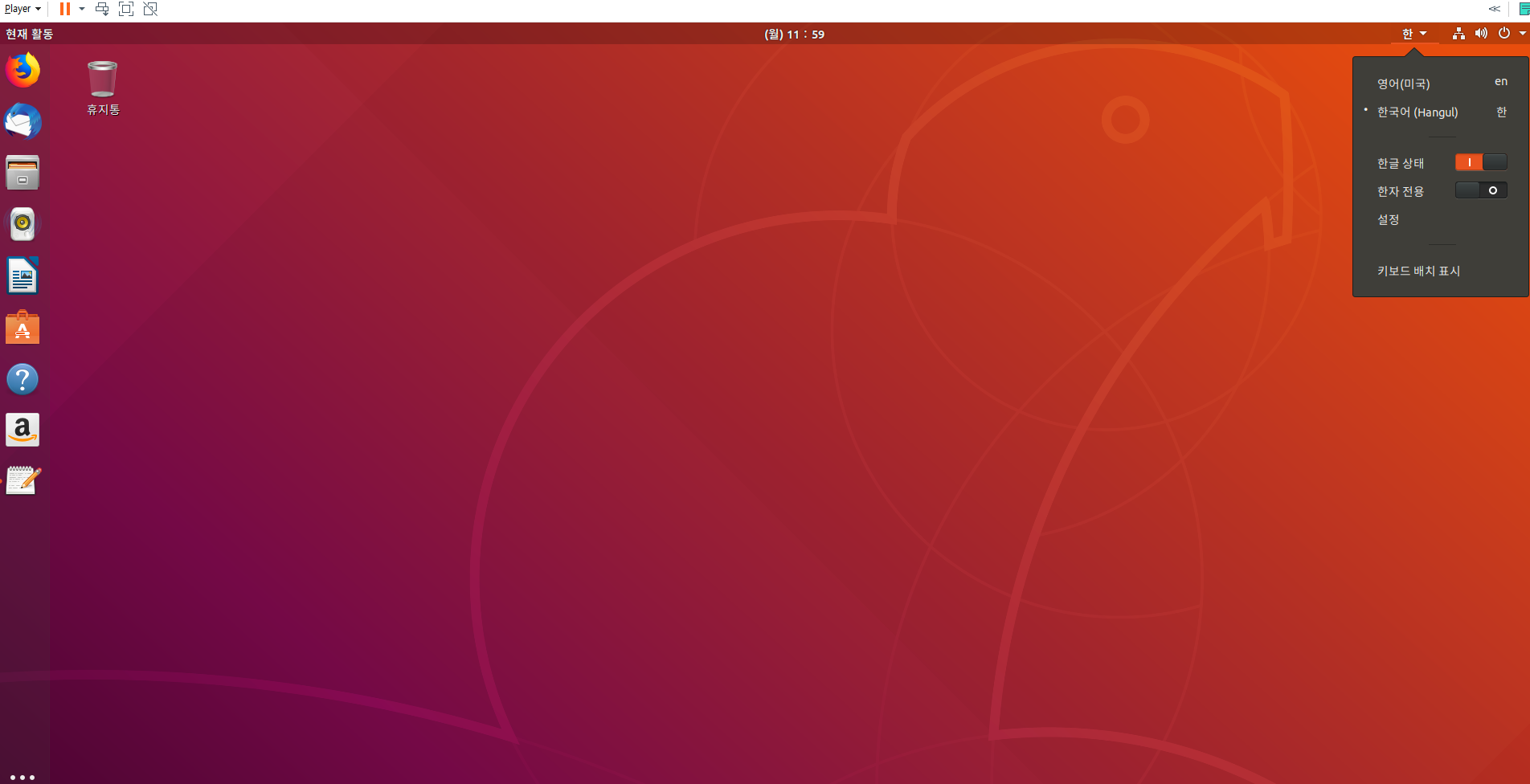This screenshot has width=1530, height=784.
Task: Open the text editor notepad icon
Action: pyautogui.click(x=22, y=481)
